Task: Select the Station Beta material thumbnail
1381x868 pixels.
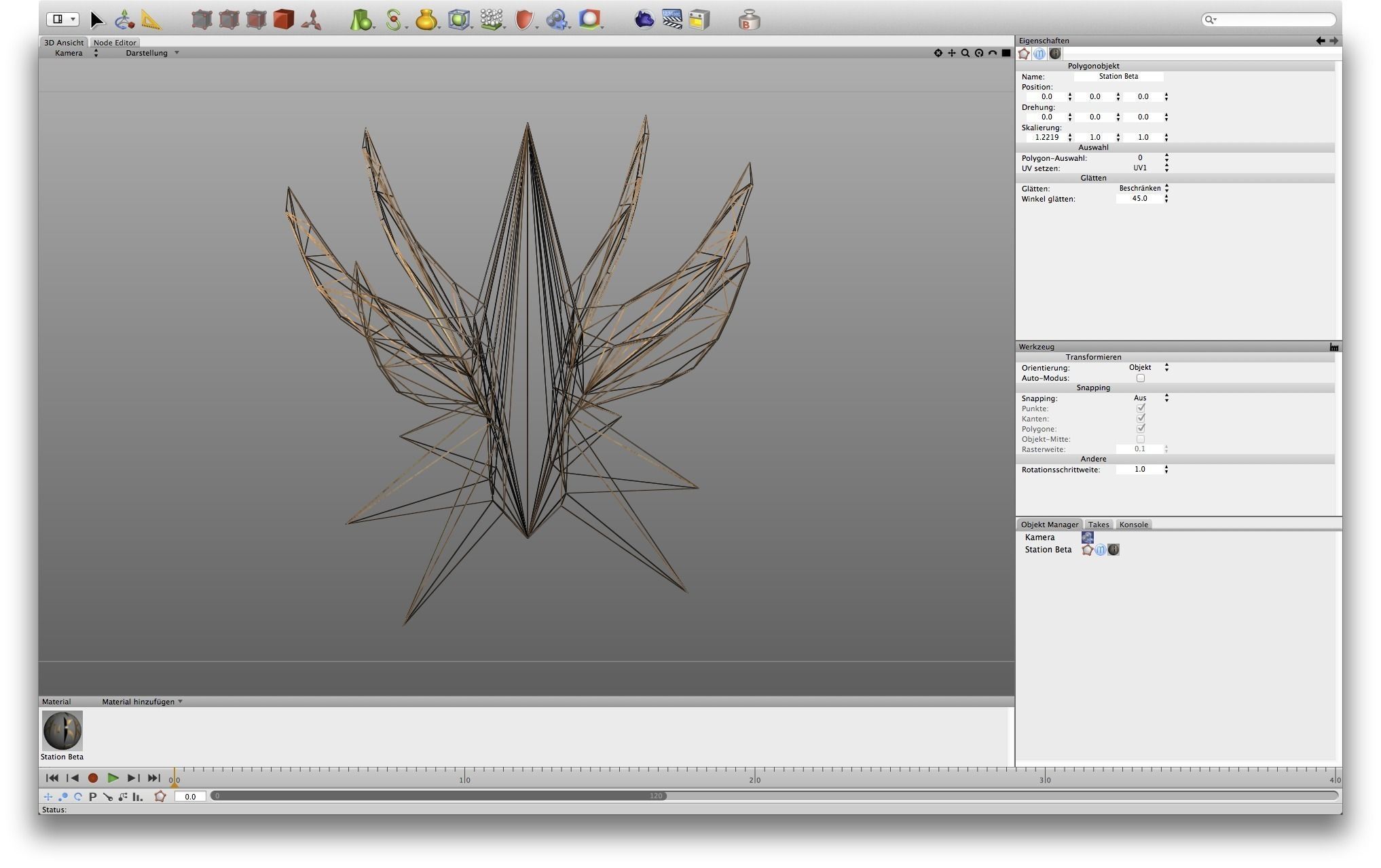Action: tap(62, 730)
